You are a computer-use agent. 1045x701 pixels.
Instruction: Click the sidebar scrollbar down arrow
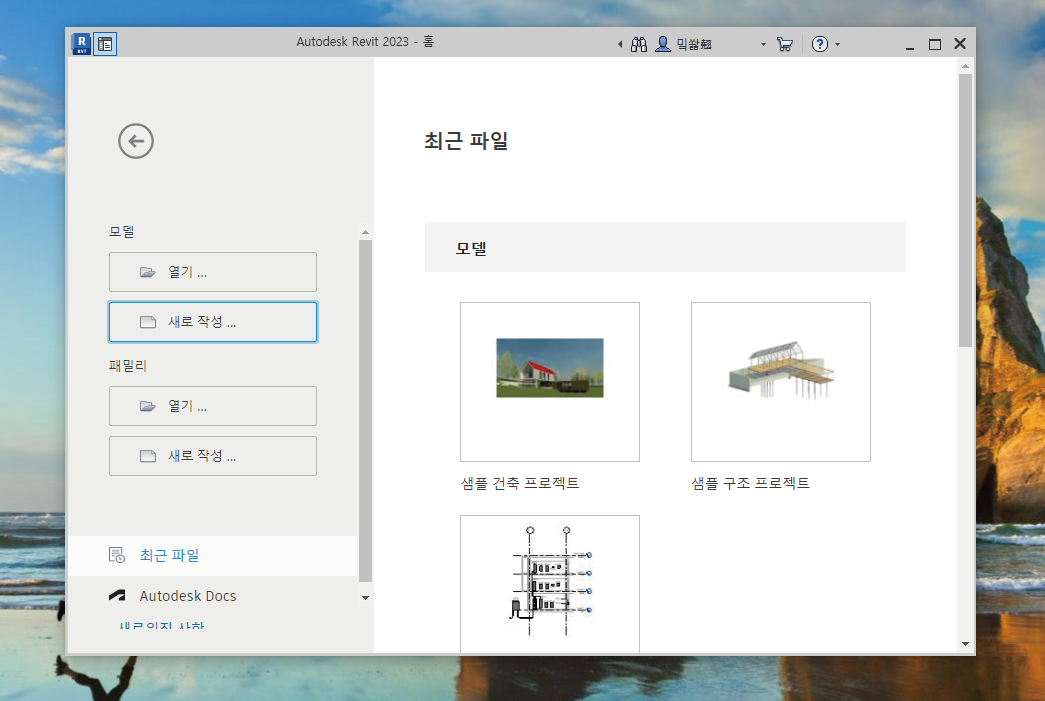pos(365,598)
